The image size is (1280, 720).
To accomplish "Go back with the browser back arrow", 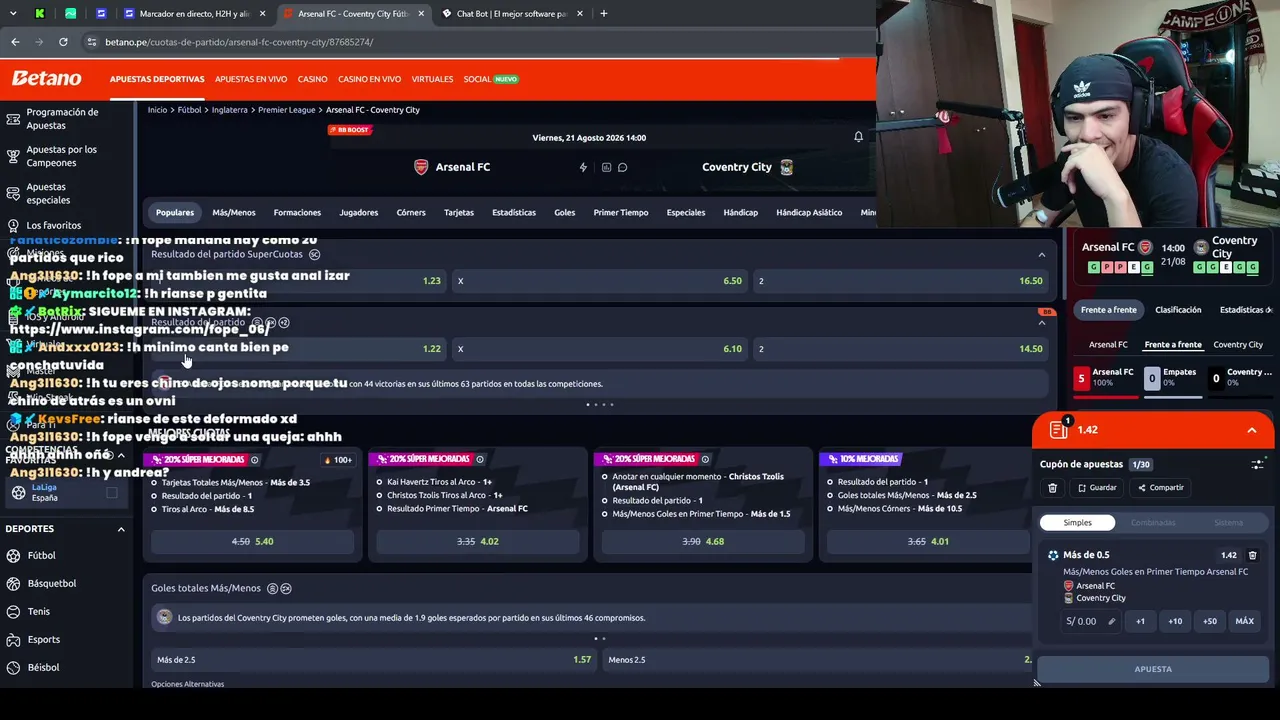I will pyautogui.click(x=15, y=42).
